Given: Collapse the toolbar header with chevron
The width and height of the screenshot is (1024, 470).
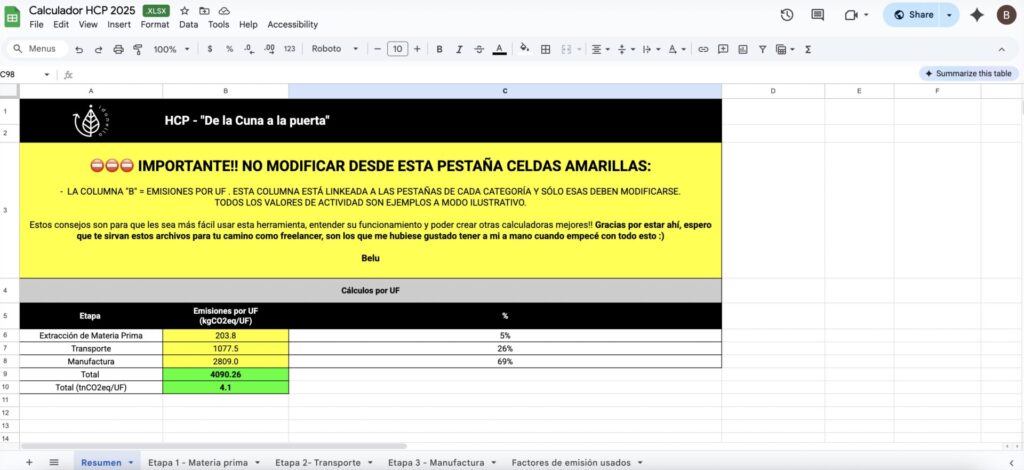Looking at the screenshot, I should coord(1002,49).
